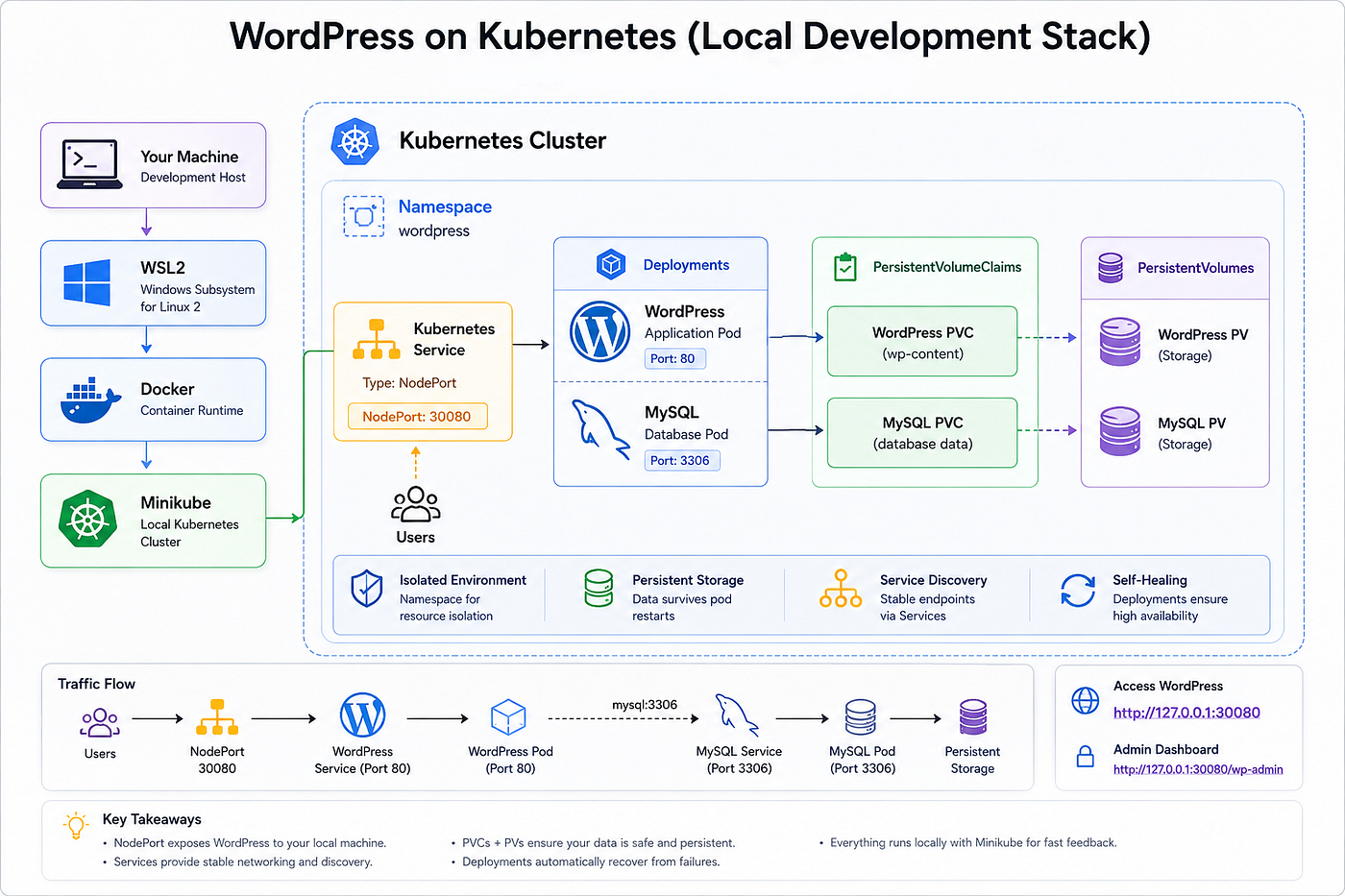Click the PersistentVolumes header database icon
This screenshot has height=896, width=1345.
click(x=1111, y=267)
